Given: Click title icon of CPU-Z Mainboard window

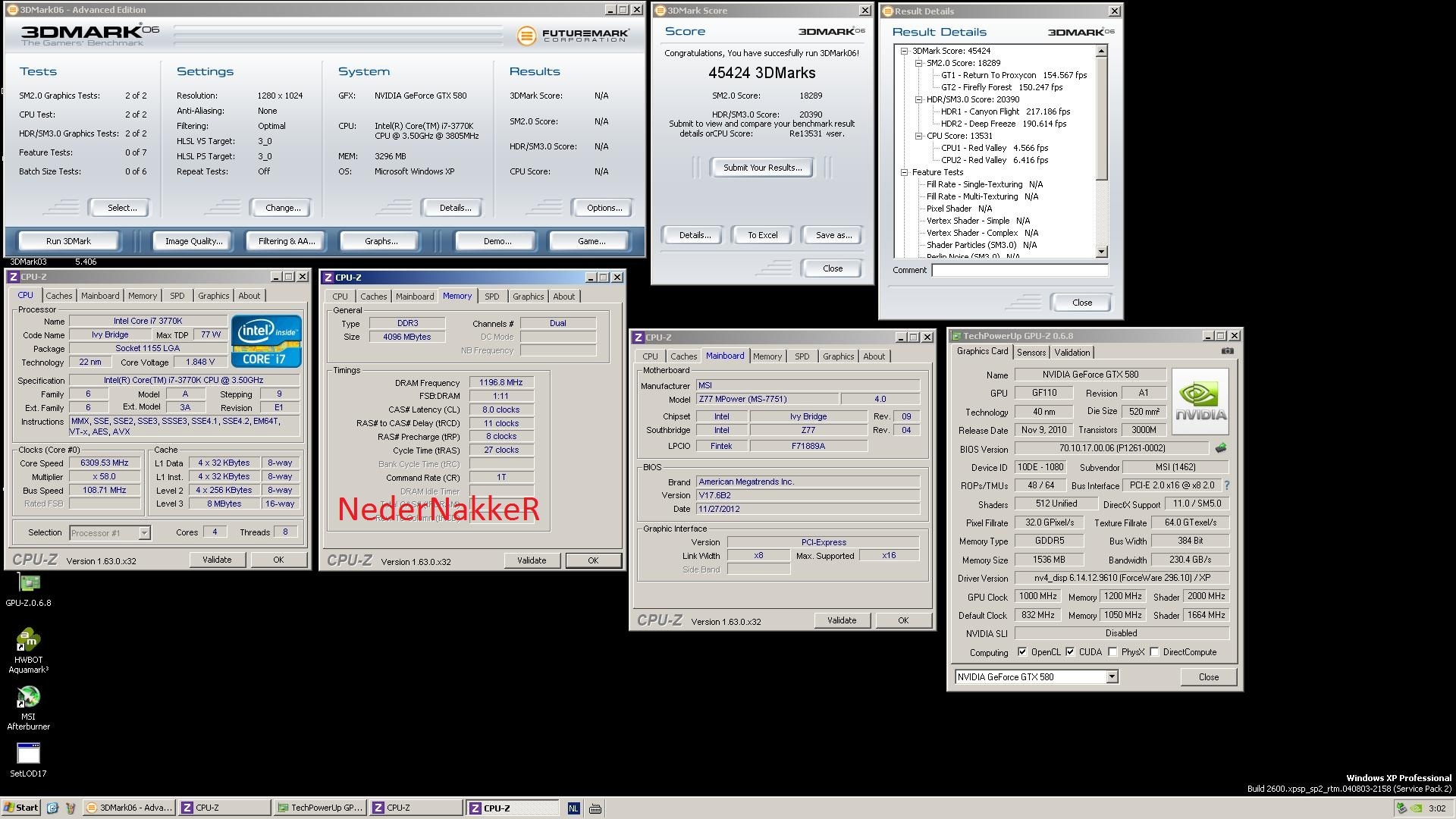Looking at the screenshot, I should 639,337.
